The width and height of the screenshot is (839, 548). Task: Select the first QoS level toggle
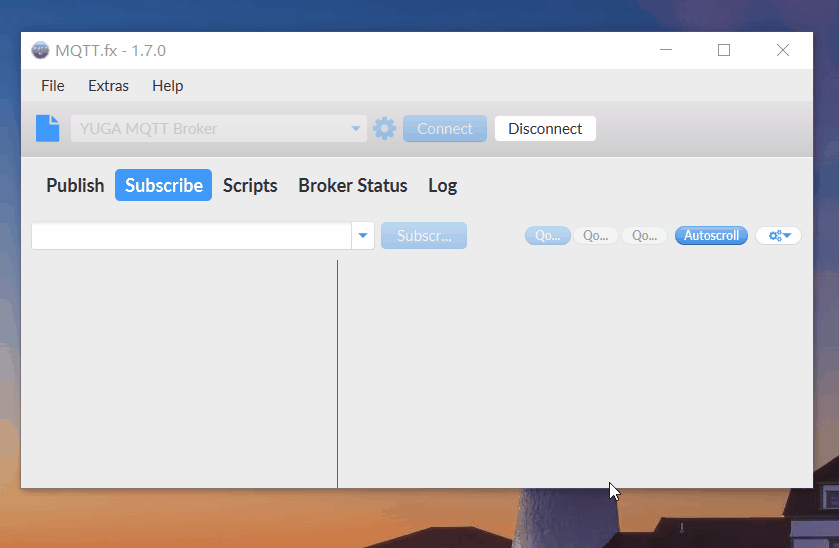(x=548, y=235)
